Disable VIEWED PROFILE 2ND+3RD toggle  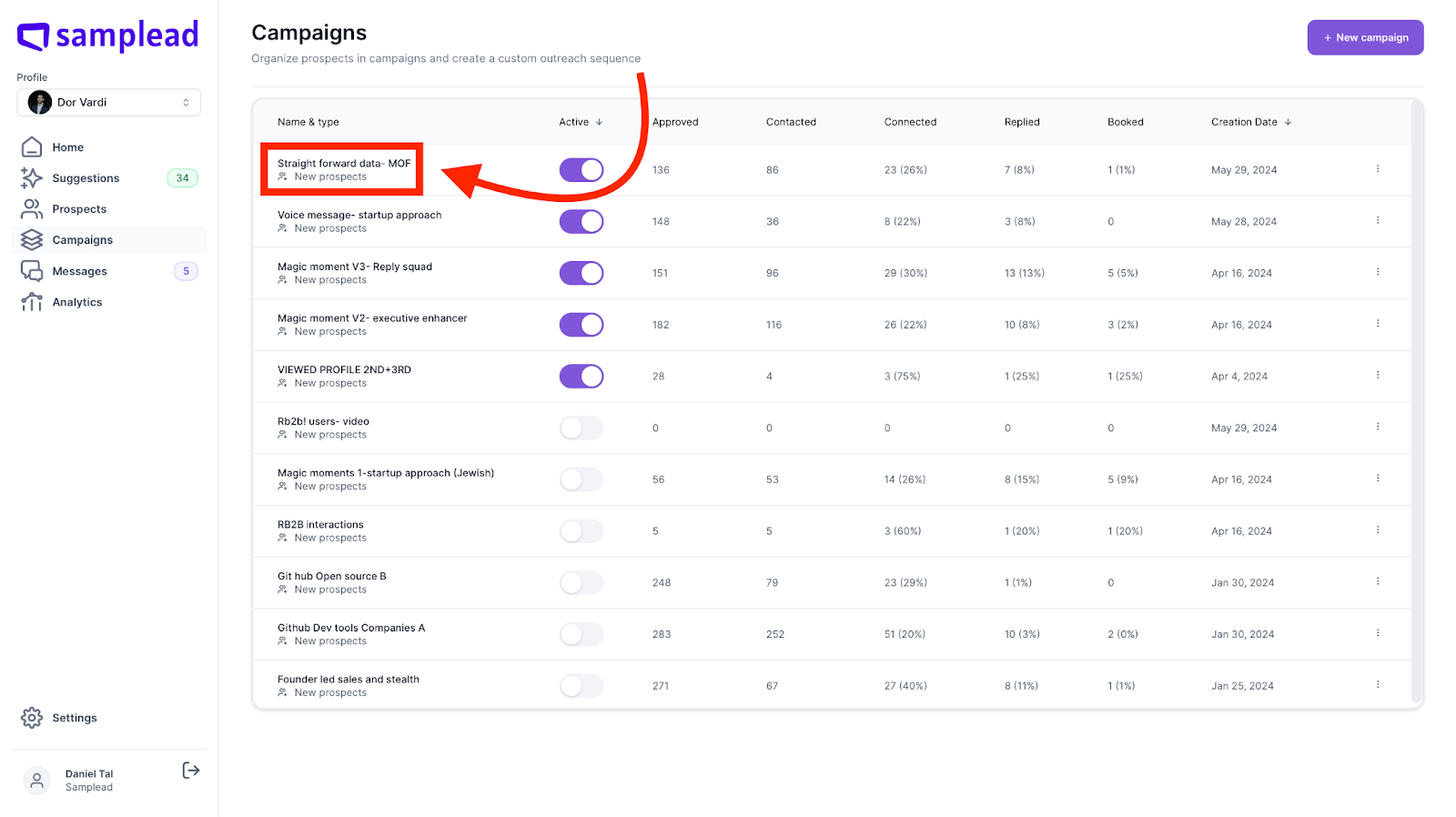click(581, 377)
